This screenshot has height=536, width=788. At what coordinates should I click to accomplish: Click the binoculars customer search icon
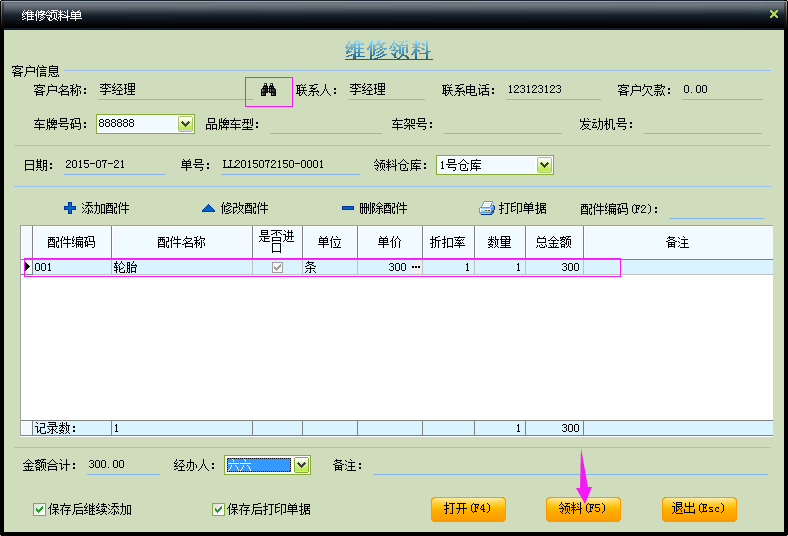click(x=268, y=90)
